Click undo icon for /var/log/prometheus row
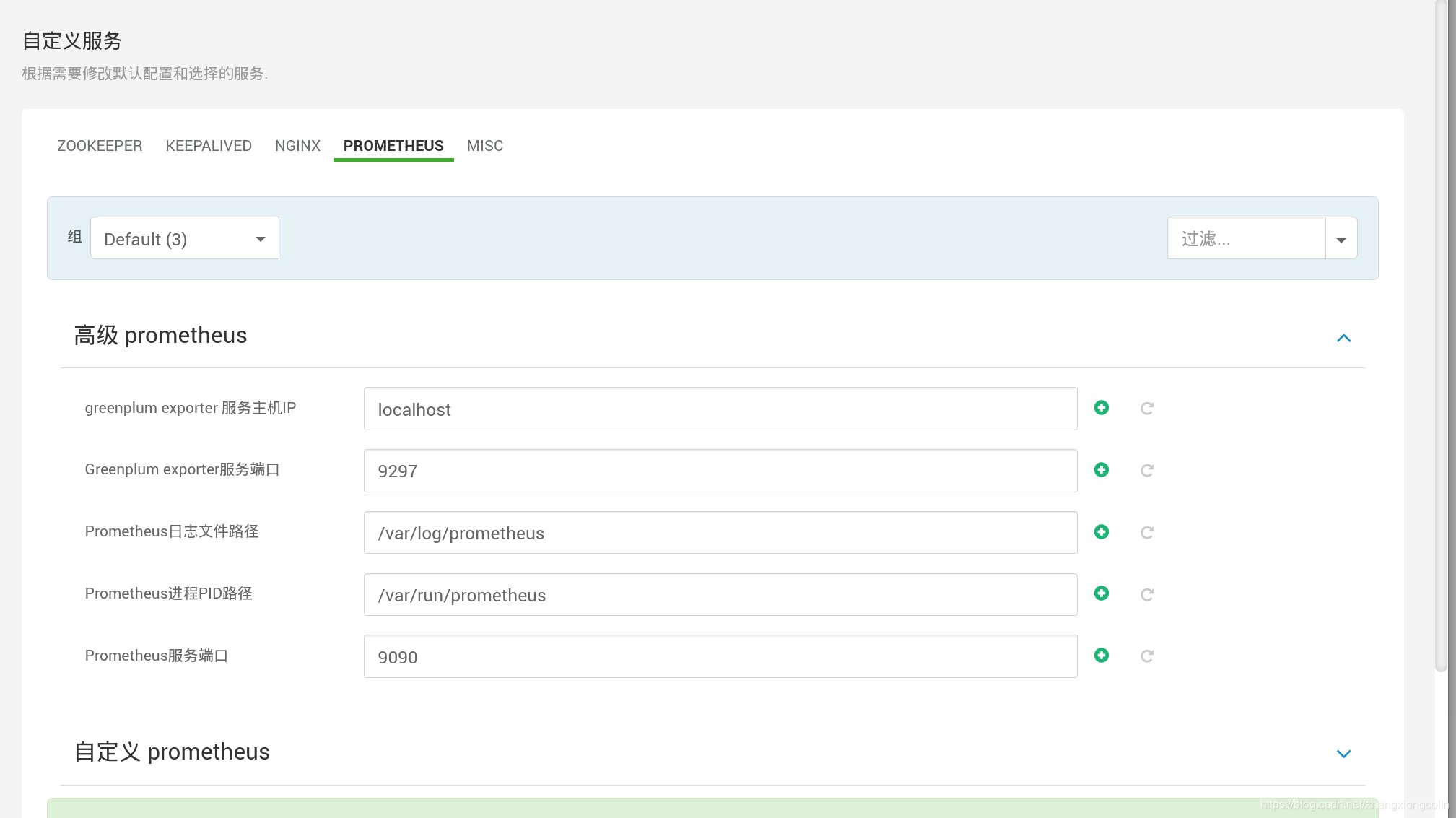1456x818 pixels. click(x=1146, y=533)
